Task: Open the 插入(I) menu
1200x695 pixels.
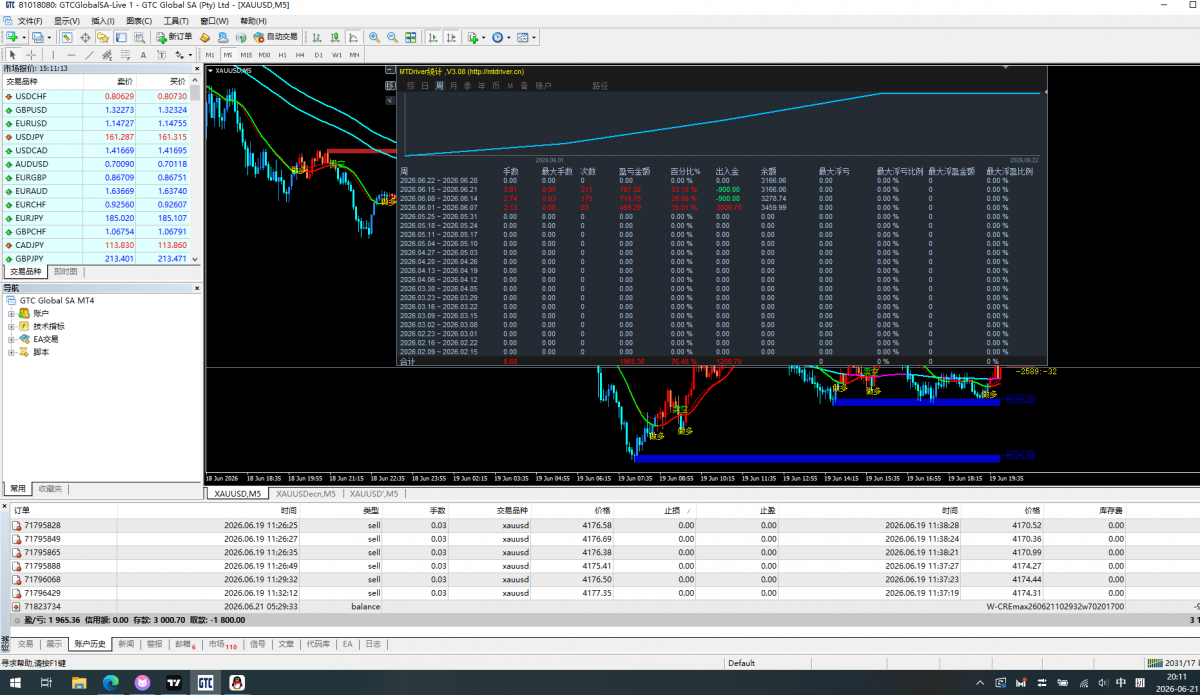Action: pyautogui.click(x=102, y=20)
